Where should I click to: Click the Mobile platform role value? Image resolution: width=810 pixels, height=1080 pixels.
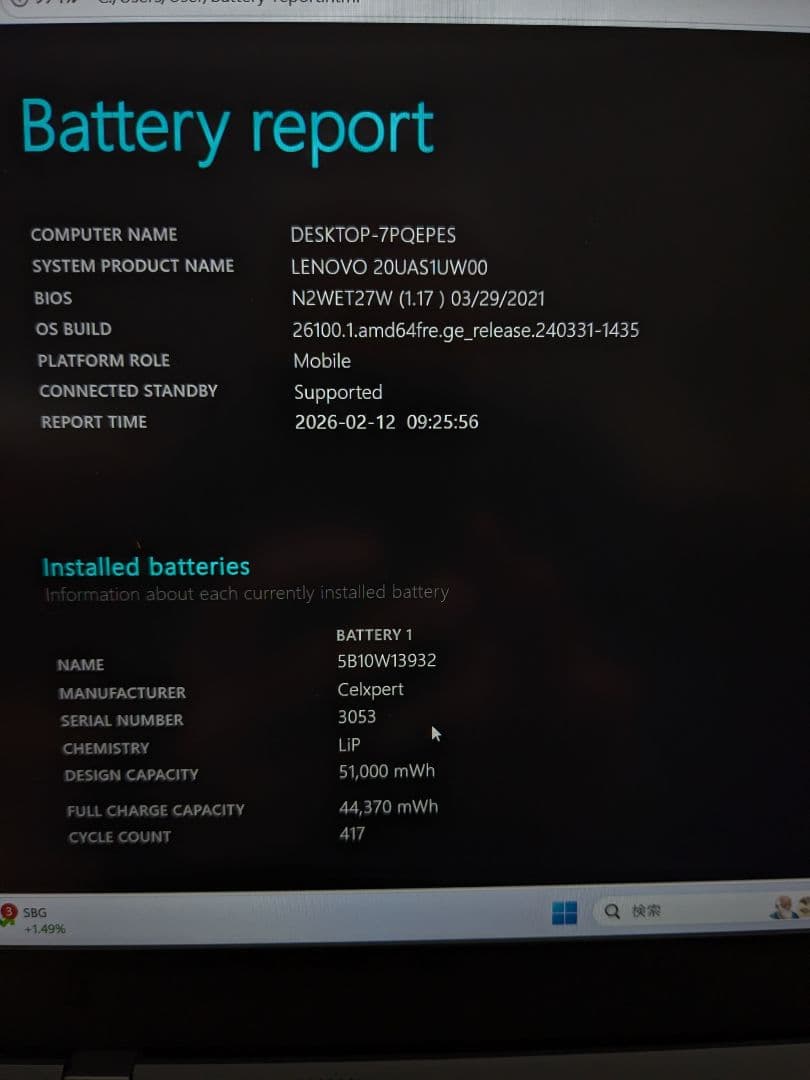[322, 361]
